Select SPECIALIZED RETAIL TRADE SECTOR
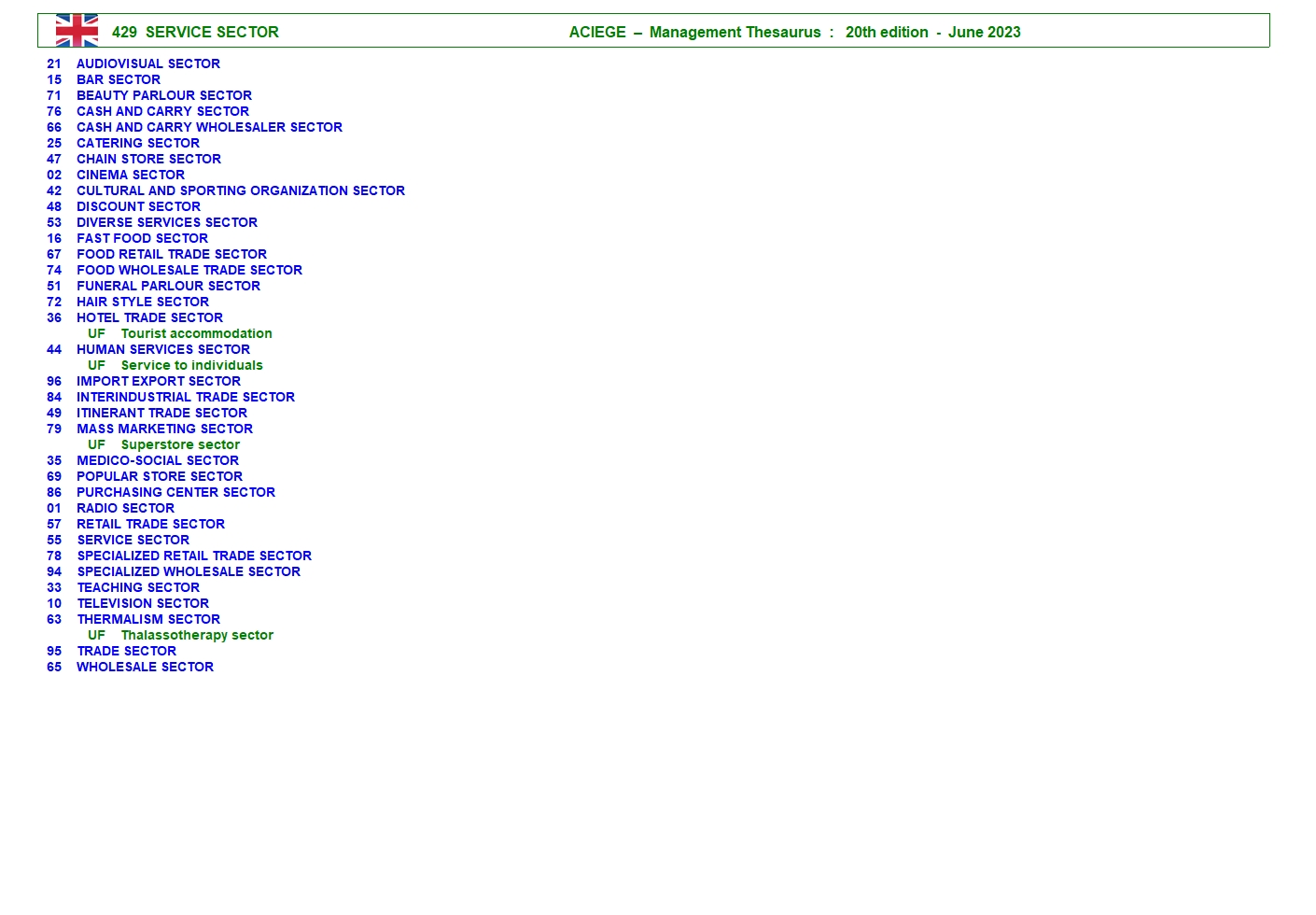Viewport: 1316px width, 915px height. click(194, 556)
